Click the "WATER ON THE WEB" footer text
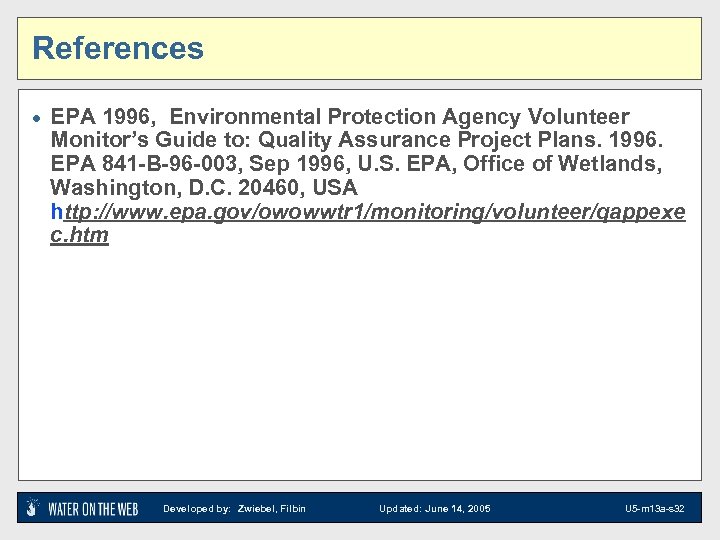The height and width of the screenshot is (540, 720). [x=93, y=509]
